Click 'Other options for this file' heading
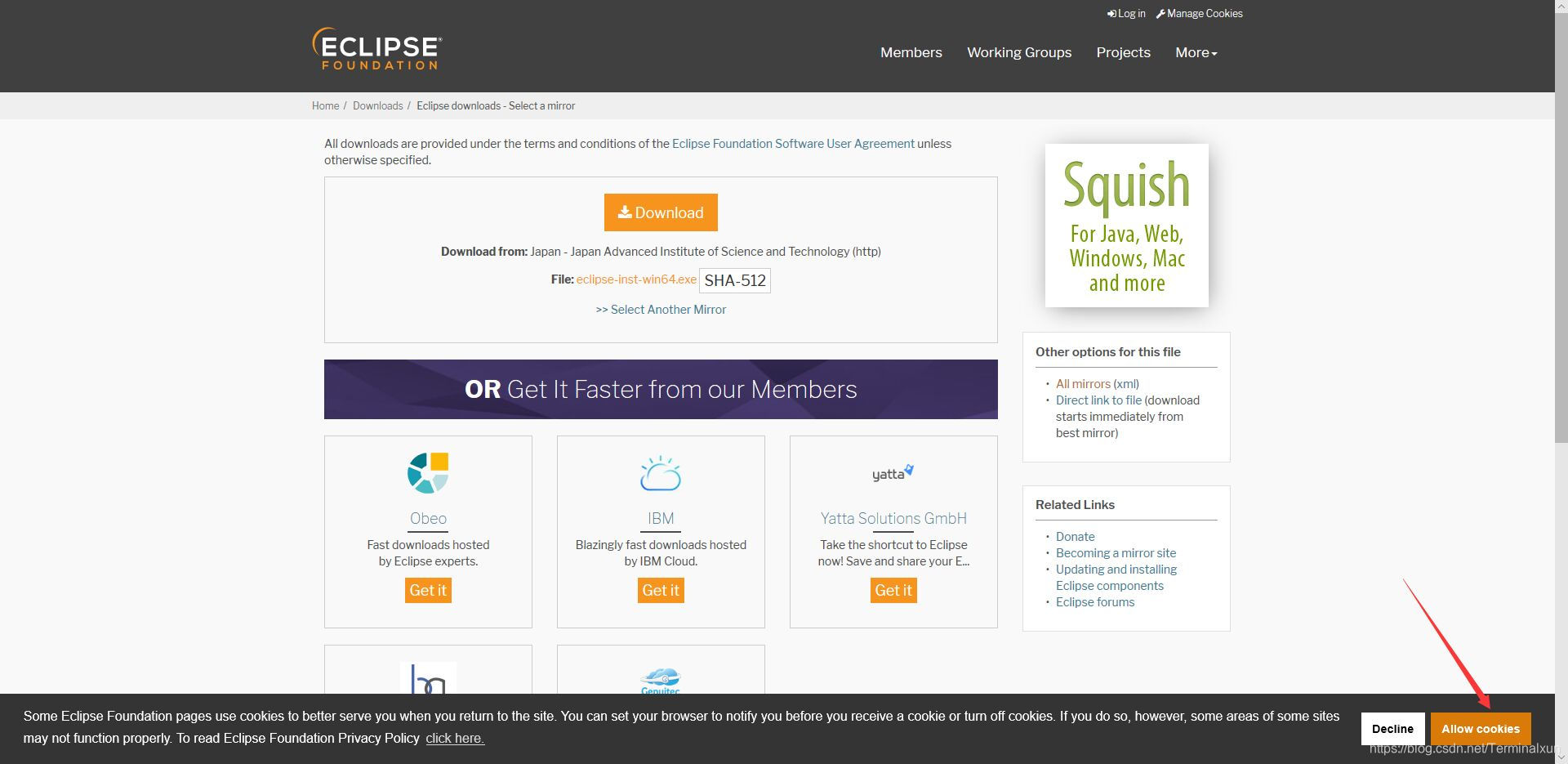This screenshot has width=1568, height=764. 1108,351
